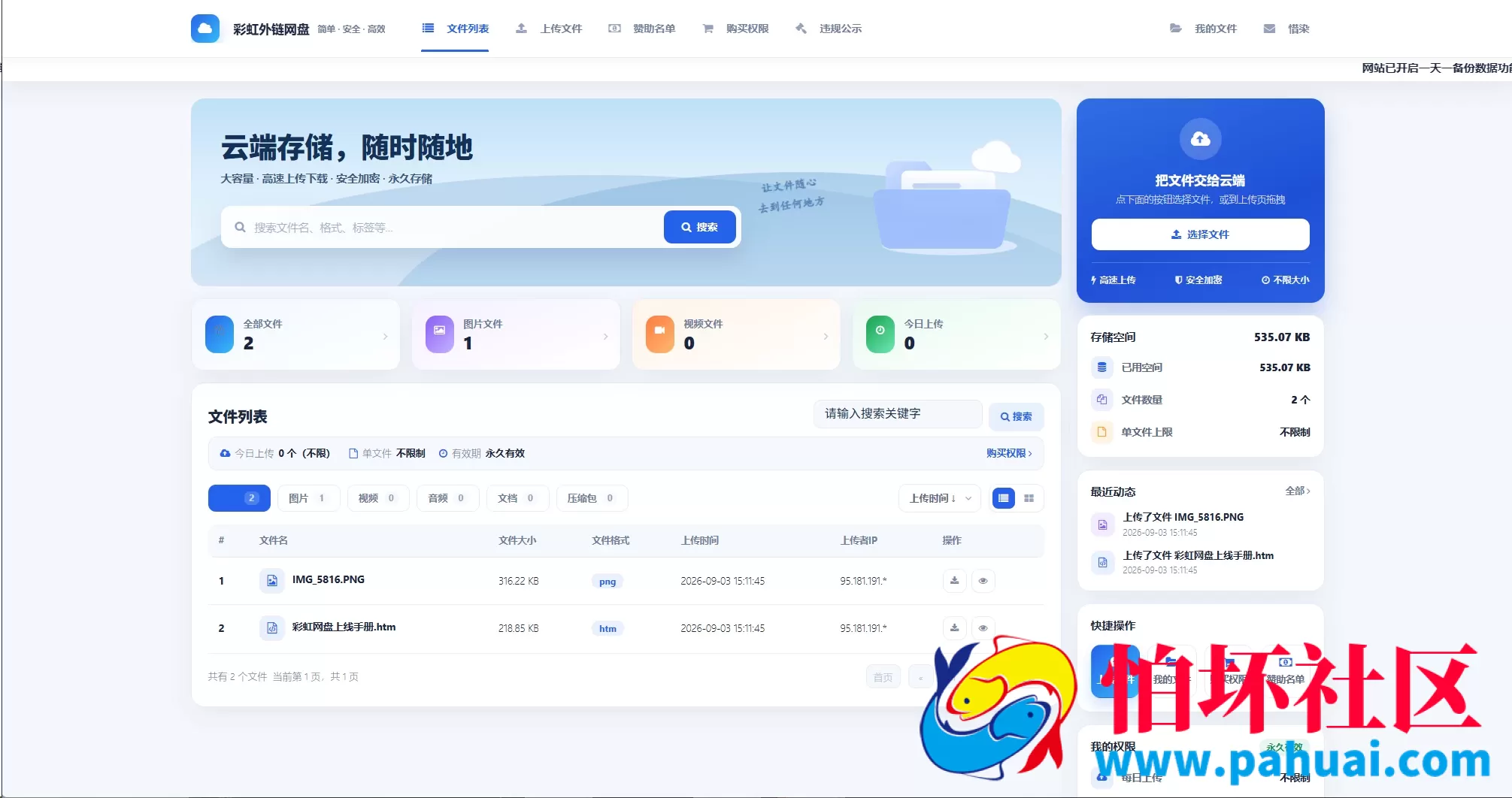Click the blue cloud site logo
The image size is (1512, 798).
coord(205,29)
